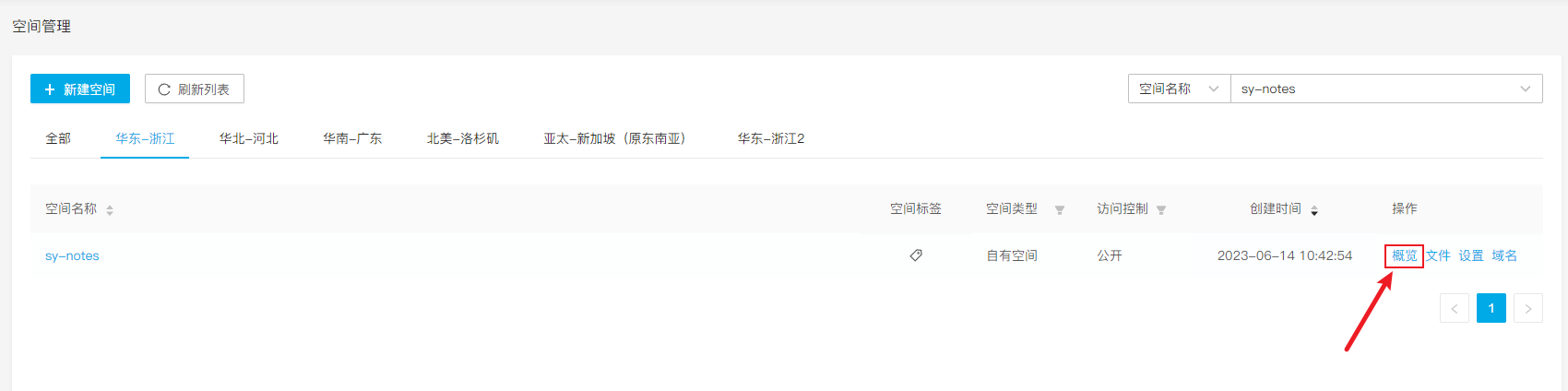Image resolution: width=1568 pixels, height=391 pixels.
Task: Open 概览 for sy-notes
Action: tap(1405, 255)
